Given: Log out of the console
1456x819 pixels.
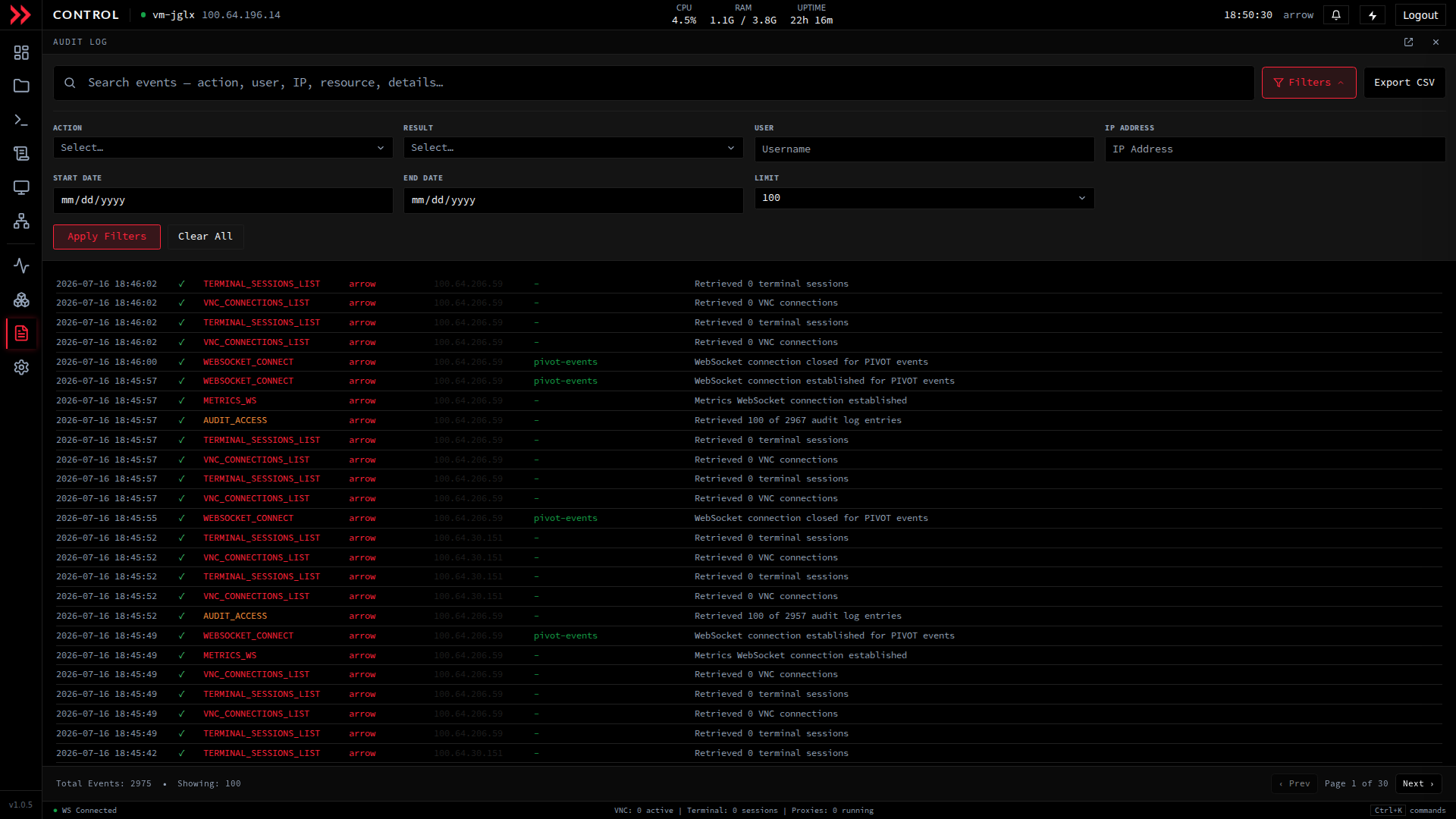Looking at the screenshot, I should point(1420,15).
